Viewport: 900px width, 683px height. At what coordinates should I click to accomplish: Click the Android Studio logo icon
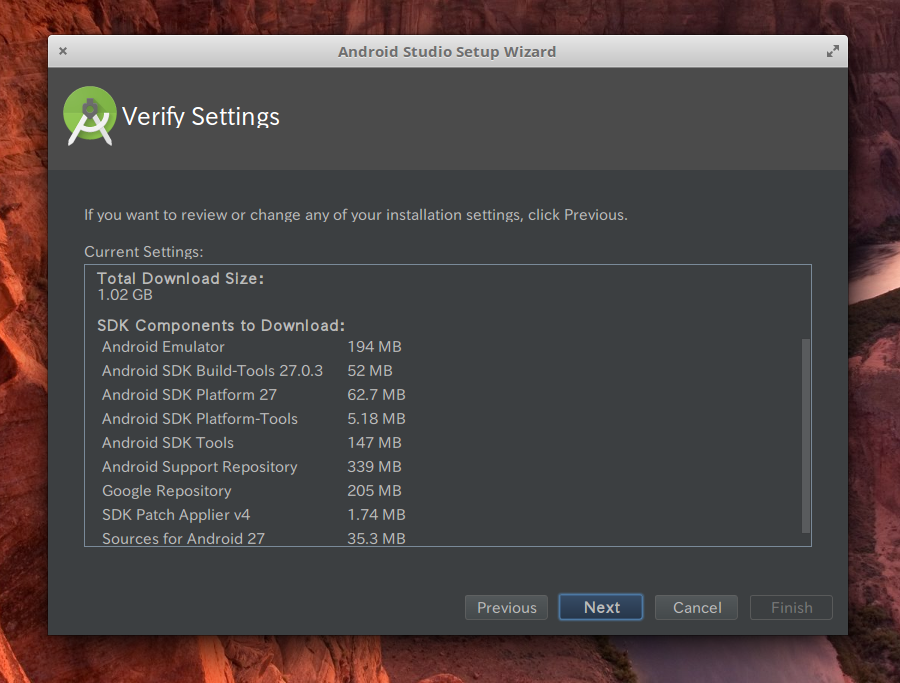[90, 115]
